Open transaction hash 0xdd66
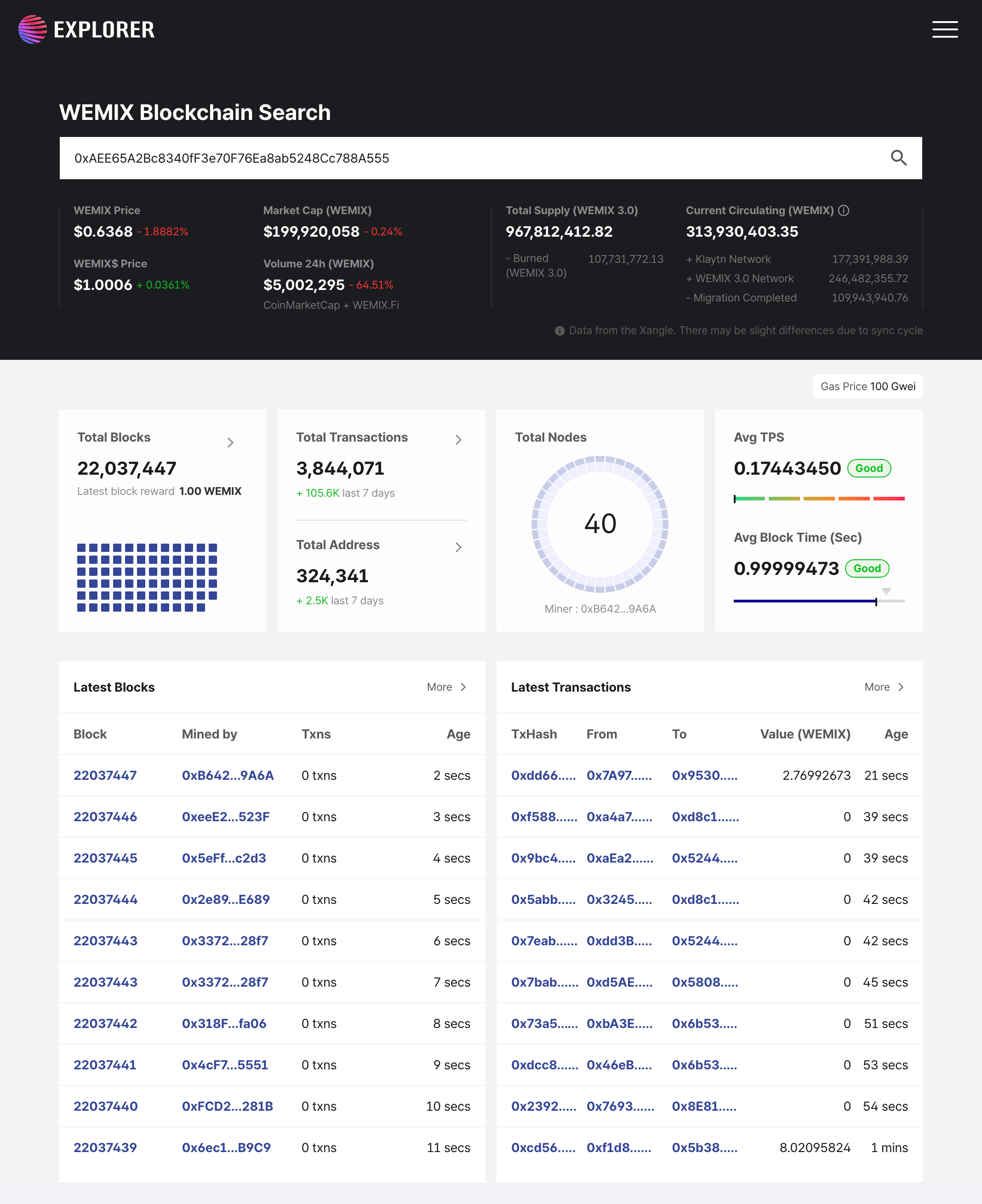The image size is (982, 1204). [x=543, y=775]
